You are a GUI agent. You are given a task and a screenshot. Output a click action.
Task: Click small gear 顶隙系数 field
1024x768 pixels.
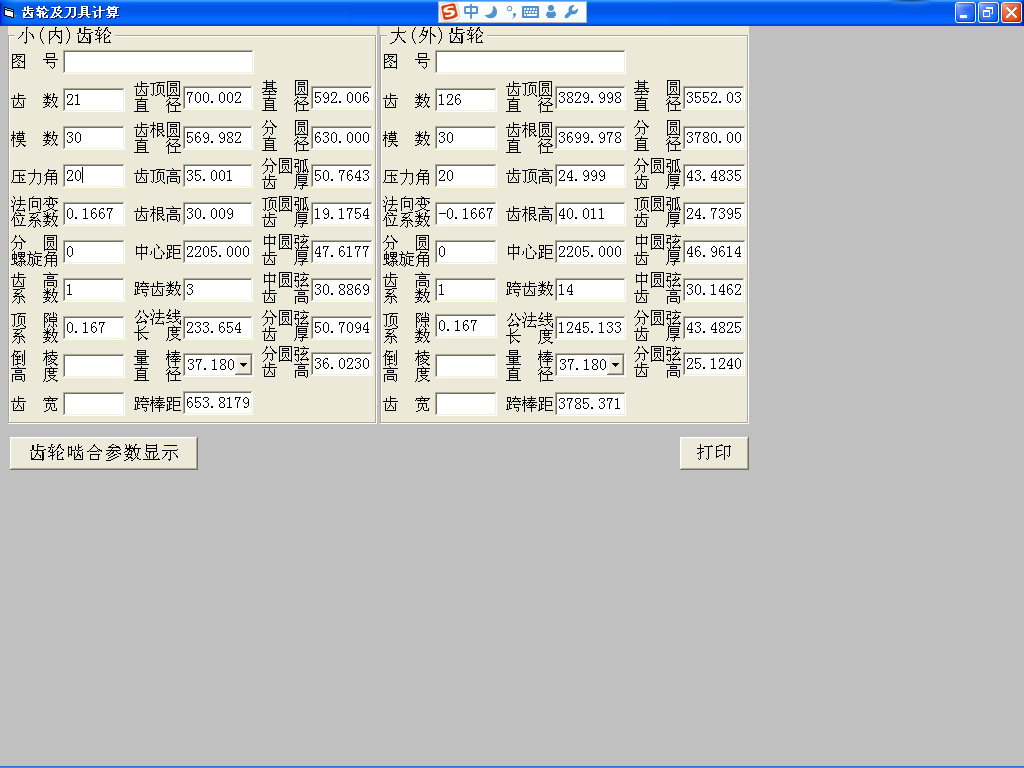[93, 327]
